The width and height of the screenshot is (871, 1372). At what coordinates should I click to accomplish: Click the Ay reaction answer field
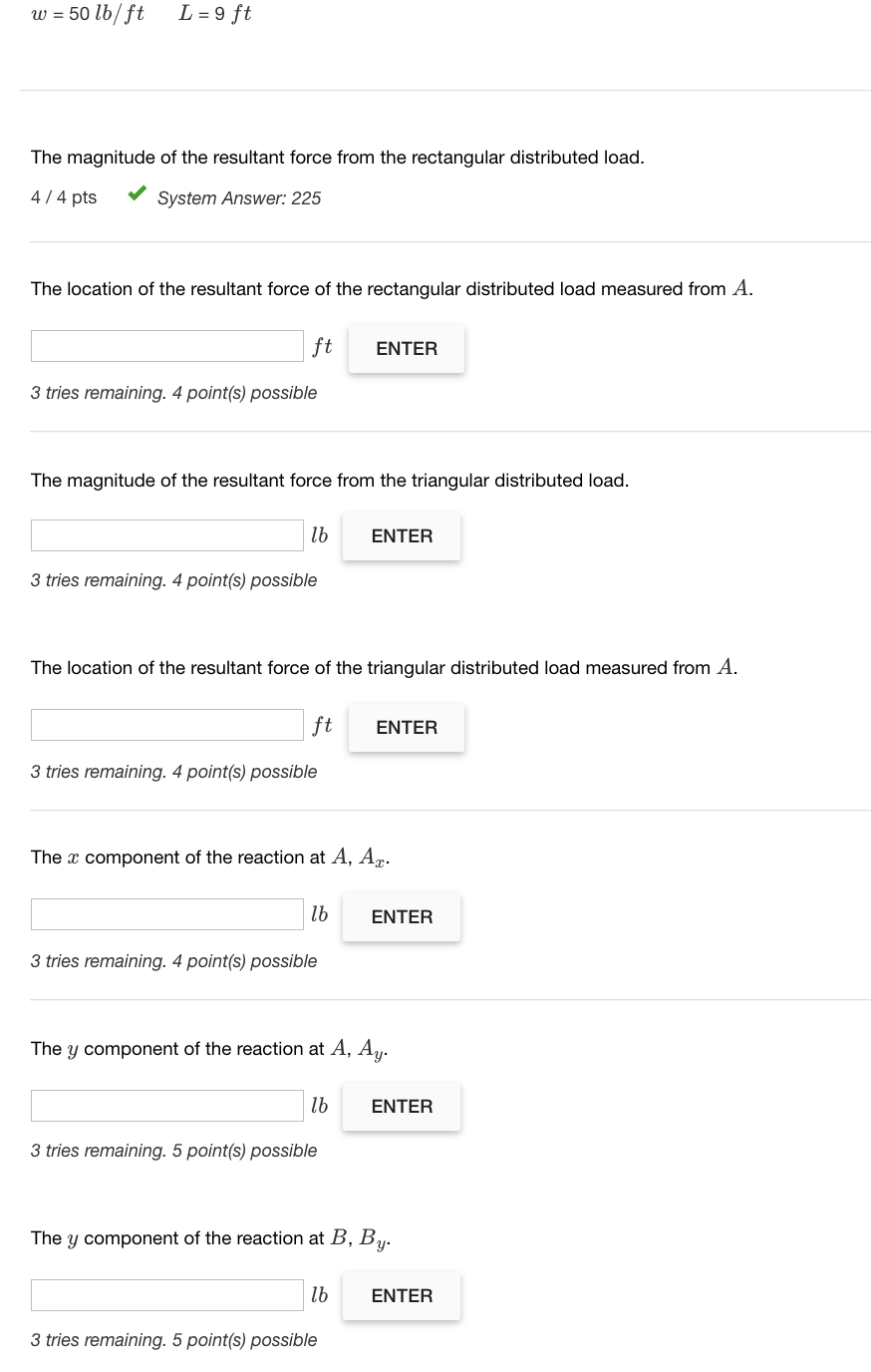(167, 1106)
